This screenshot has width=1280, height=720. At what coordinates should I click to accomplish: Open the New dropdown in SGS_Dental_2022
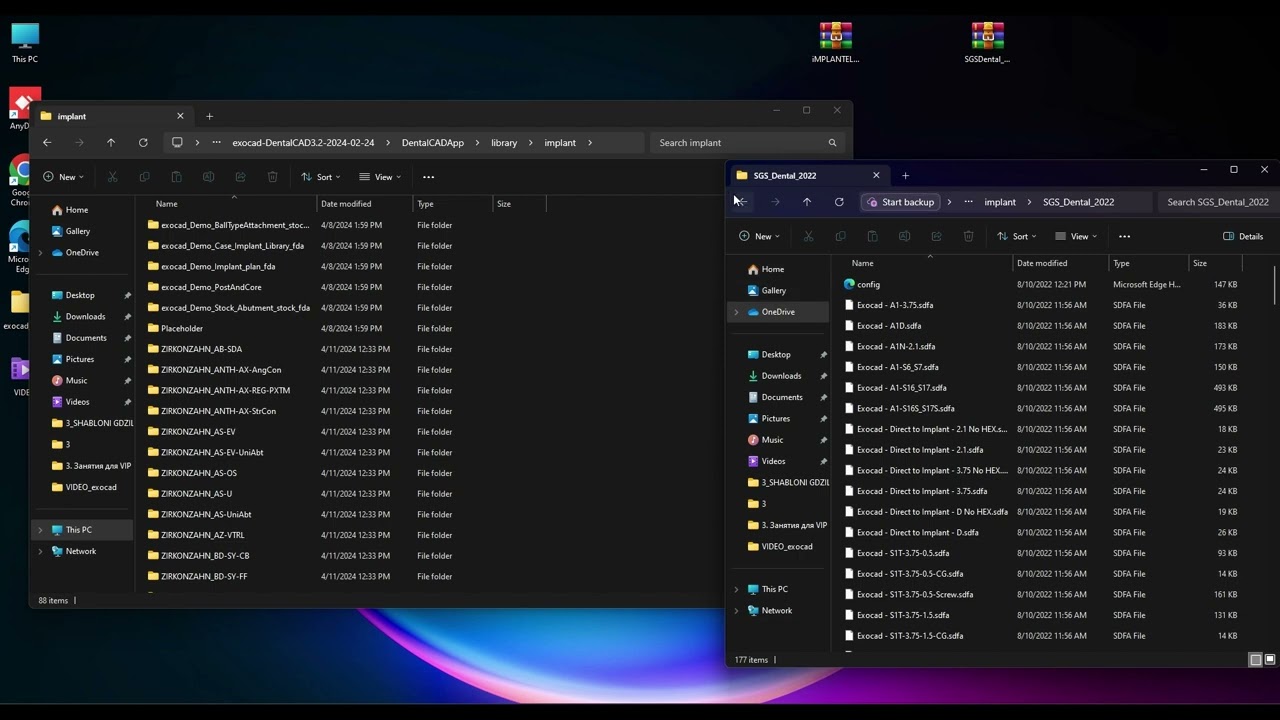(x=758, y=236)
